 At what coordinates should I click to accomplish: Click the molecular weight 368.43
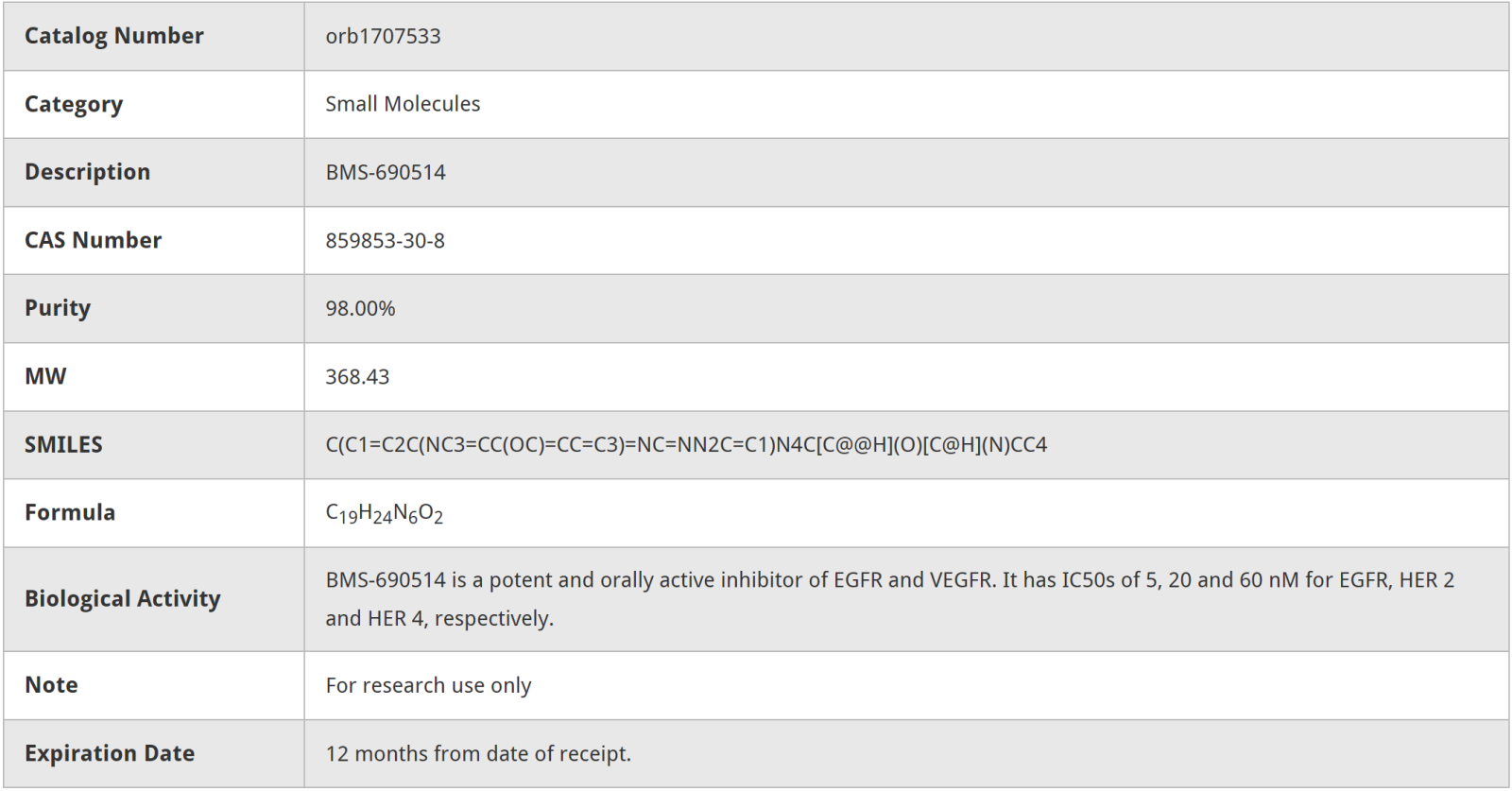357,376
